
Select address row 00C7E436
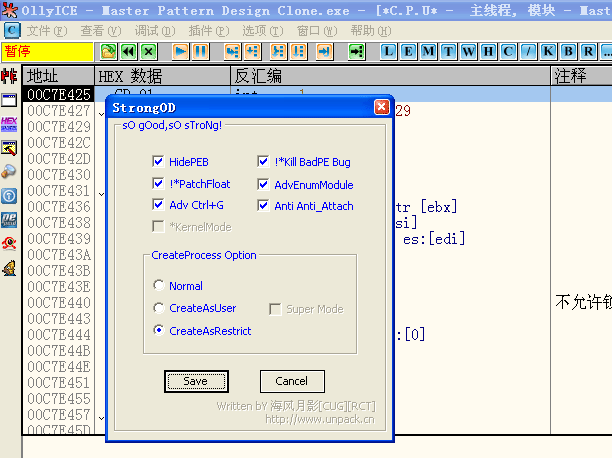point(59,207)
